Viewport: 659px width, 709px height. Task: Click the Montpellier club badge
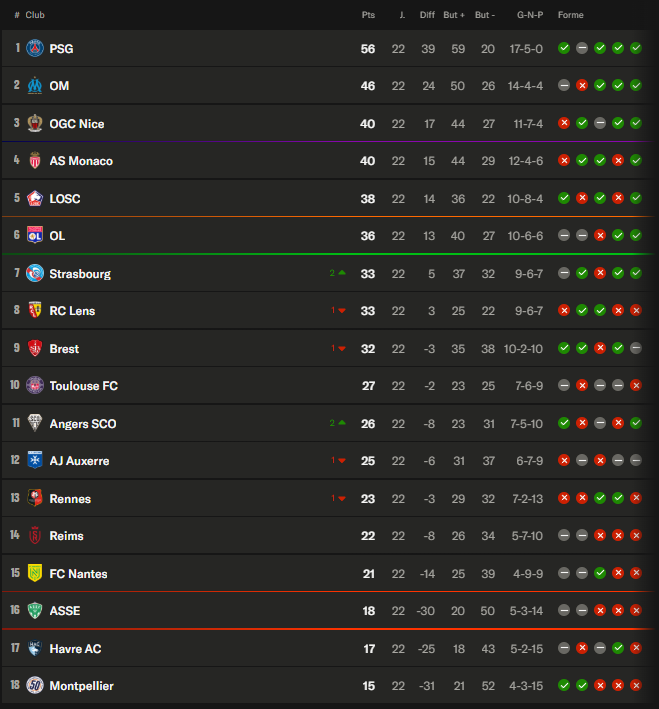point(35,685)
